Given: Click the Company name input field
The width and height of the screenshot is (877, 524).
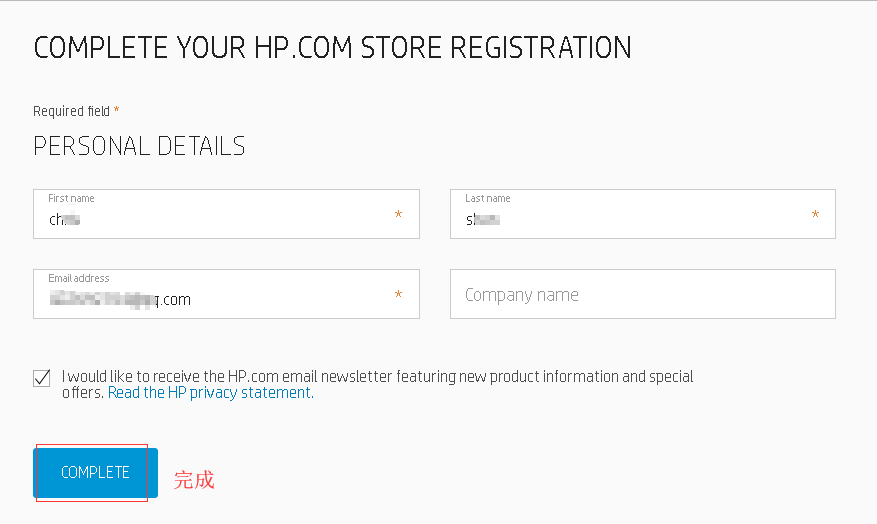Looking at the screenshot, I should click(x=642, y=295).
